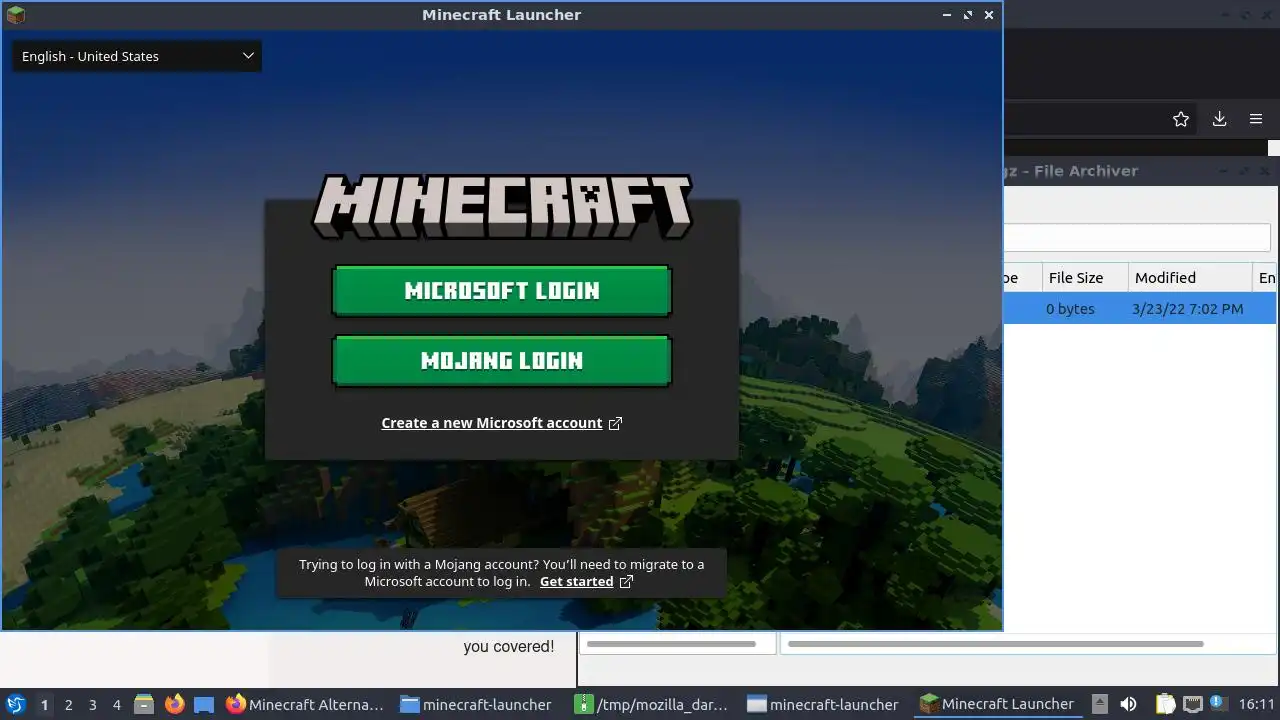The height and width of the screenshot is (720, 1280).
Task: Click the Minecraft Launcher title bar block icon
Action: click(15, 15)
